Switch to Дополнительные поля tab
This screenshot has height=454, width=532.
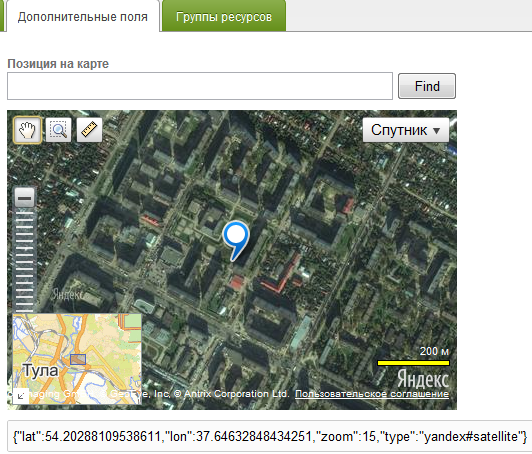(83, 16)
